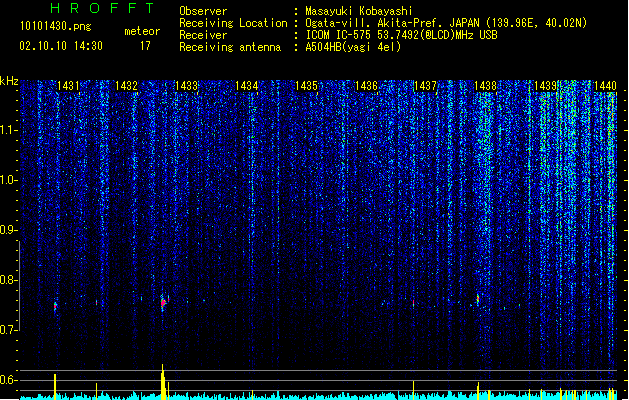Image resolution: width=629 pixels, height=400 pixels.
Task: Click the 1434 time marker
Action: 246,86
